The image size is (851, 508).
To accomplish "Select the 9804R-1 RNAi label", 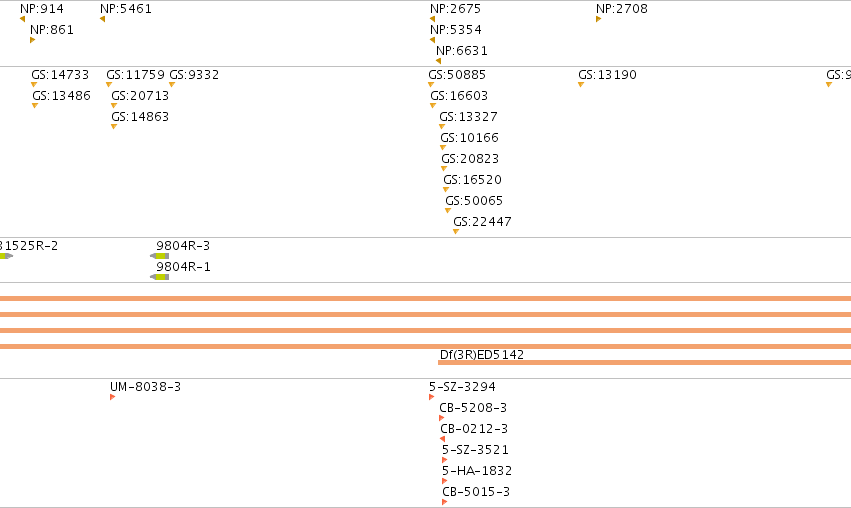I will pyautogui.click(x=183, y=267).
